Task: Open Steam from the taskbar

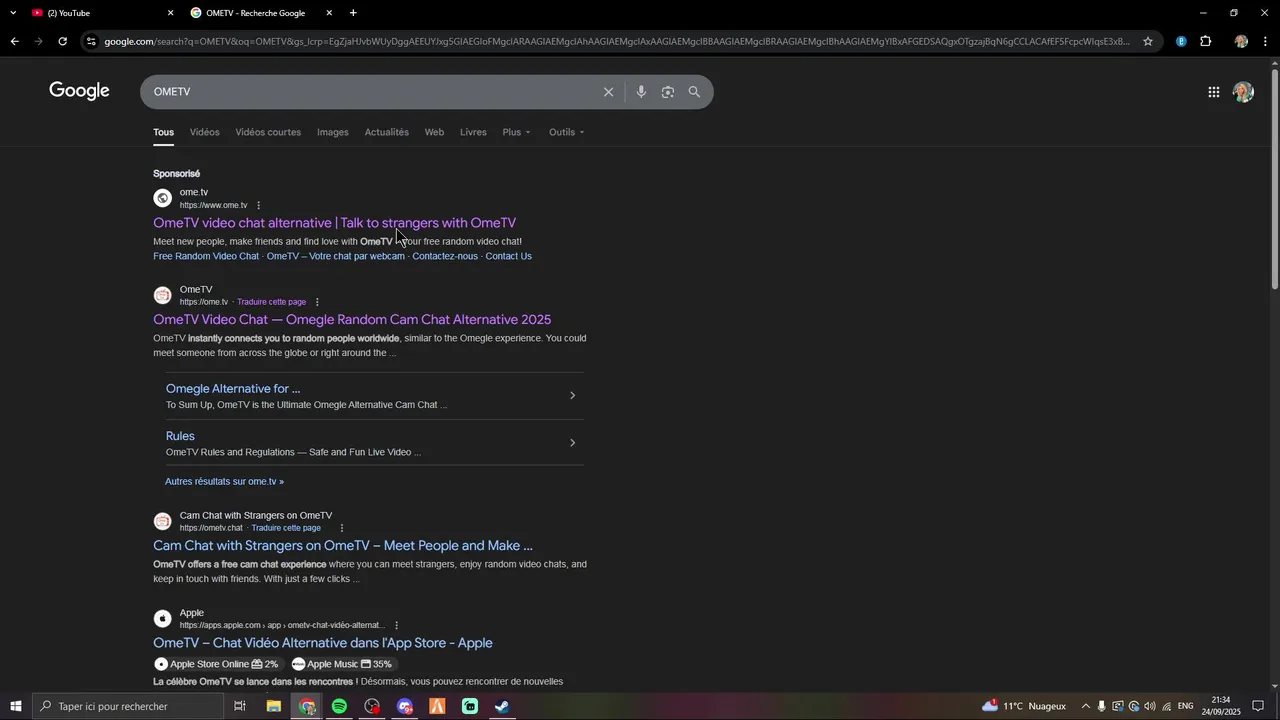Action: 502,706
